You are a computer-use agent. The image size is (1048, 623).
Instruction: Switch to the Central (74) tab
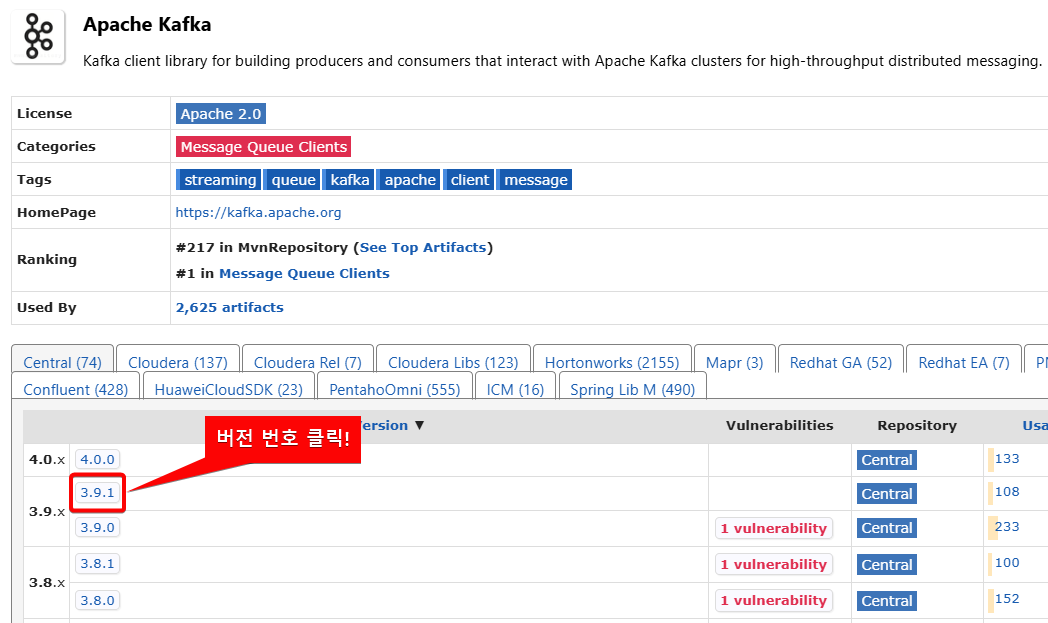click(x=62, y=362)
